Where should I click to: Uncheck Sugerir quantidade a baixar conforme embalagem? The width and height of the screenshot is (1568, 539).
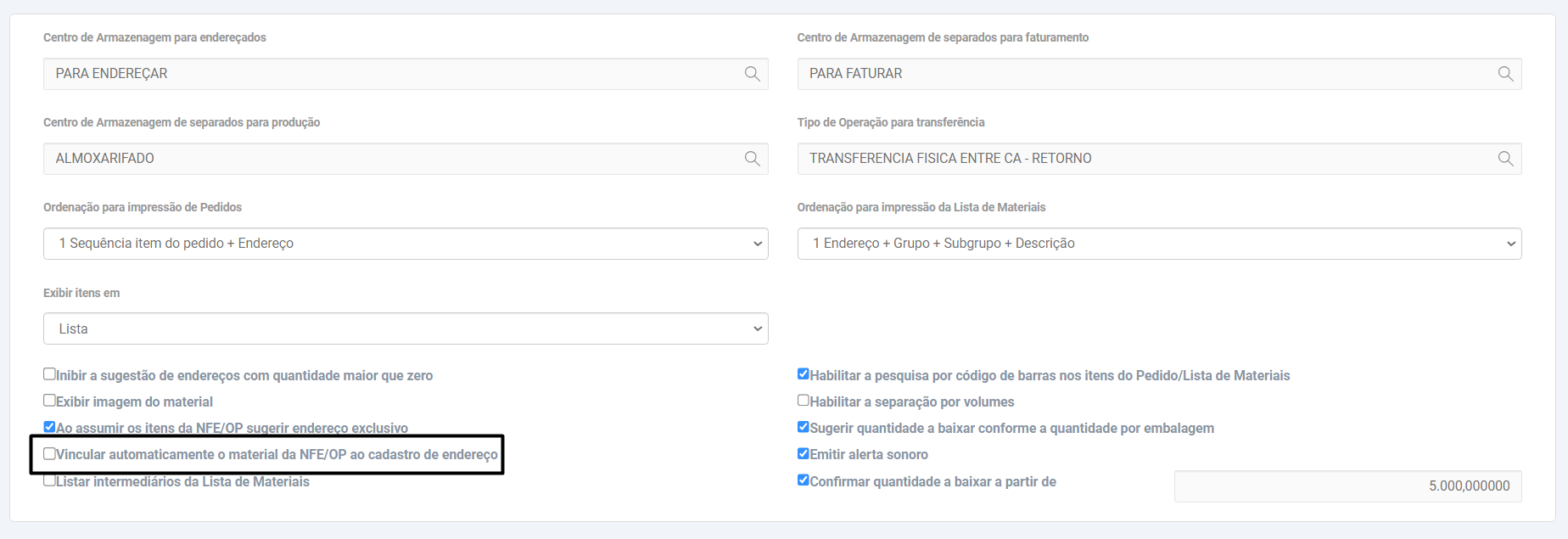coord(804,427)
